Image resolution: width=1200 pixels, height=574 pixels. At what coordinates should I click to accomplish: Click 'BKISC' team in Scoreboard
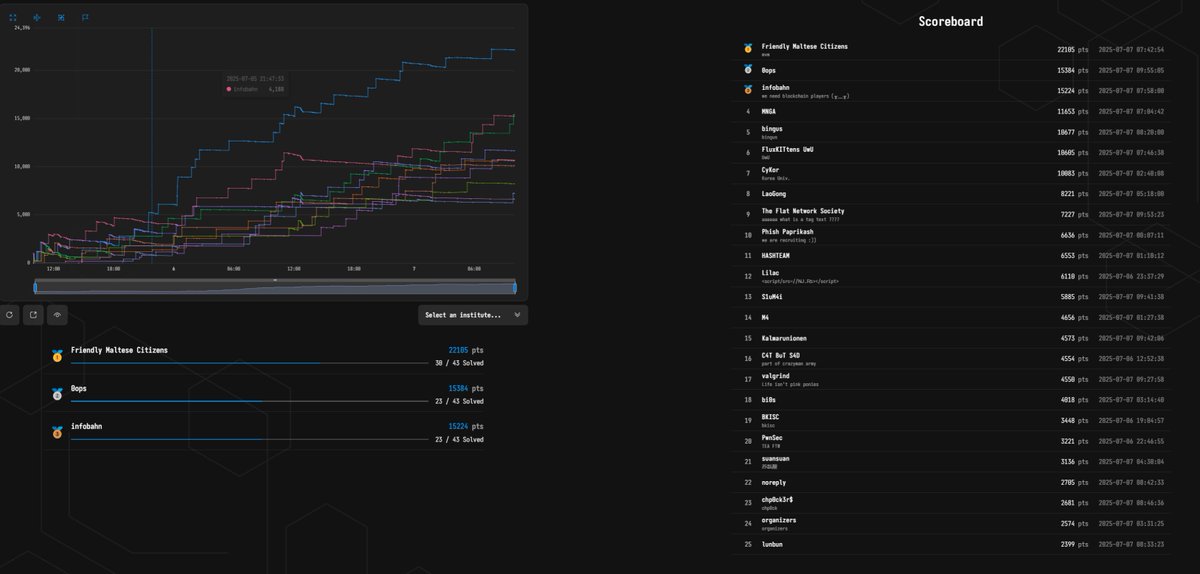point(771,417)
